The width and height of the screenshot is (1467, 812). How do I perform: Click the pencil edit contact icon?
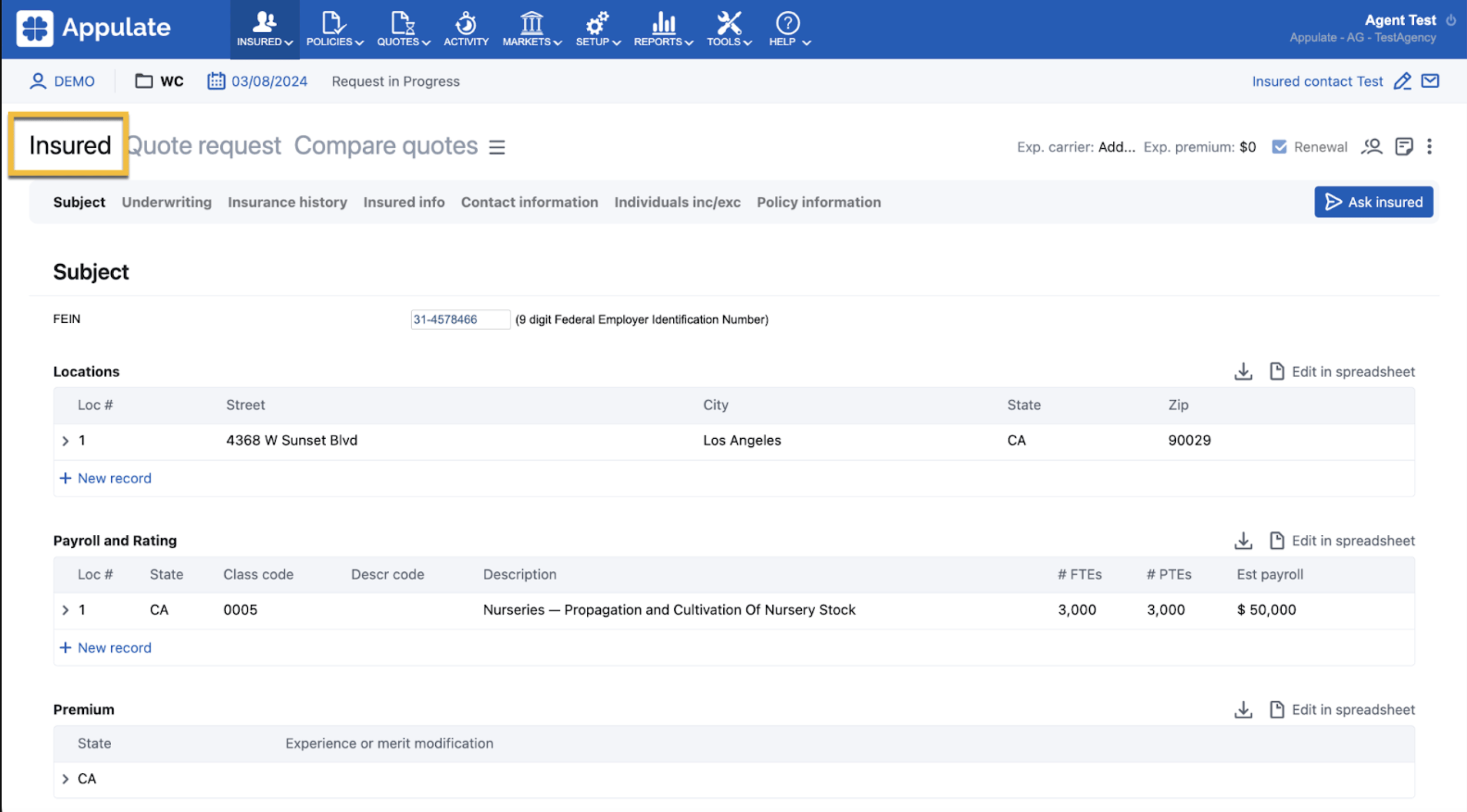[x=1402, y=82]
